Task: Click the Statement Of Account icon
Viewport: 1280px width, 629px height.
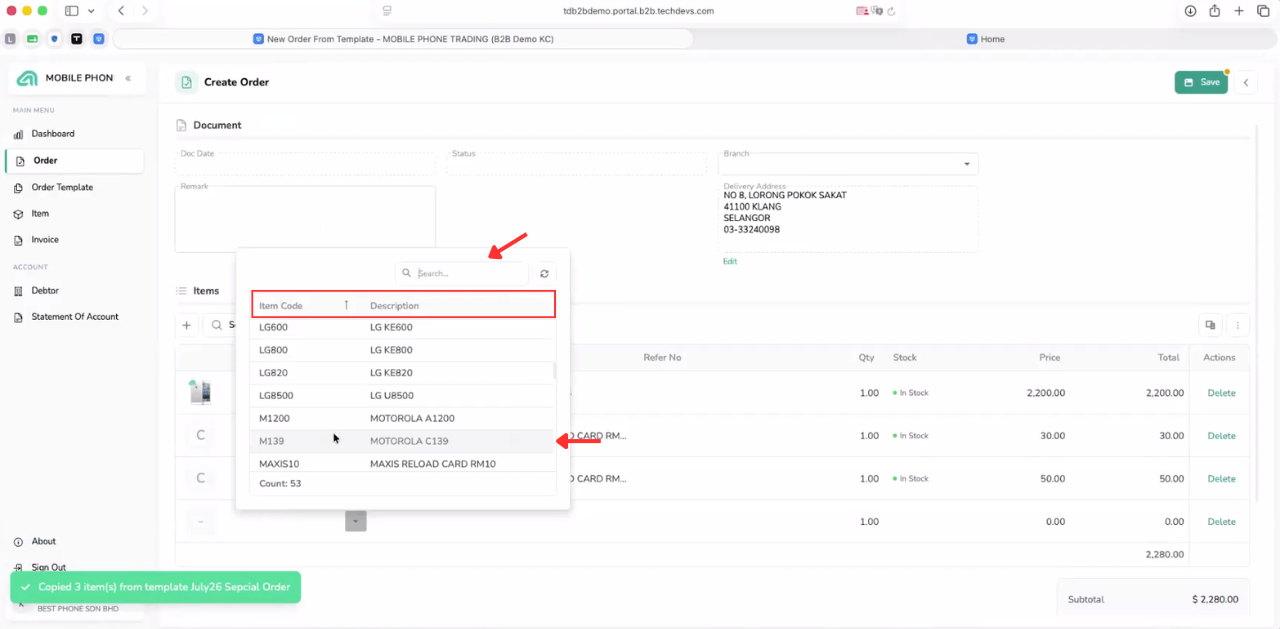Action: click(18, 317)
